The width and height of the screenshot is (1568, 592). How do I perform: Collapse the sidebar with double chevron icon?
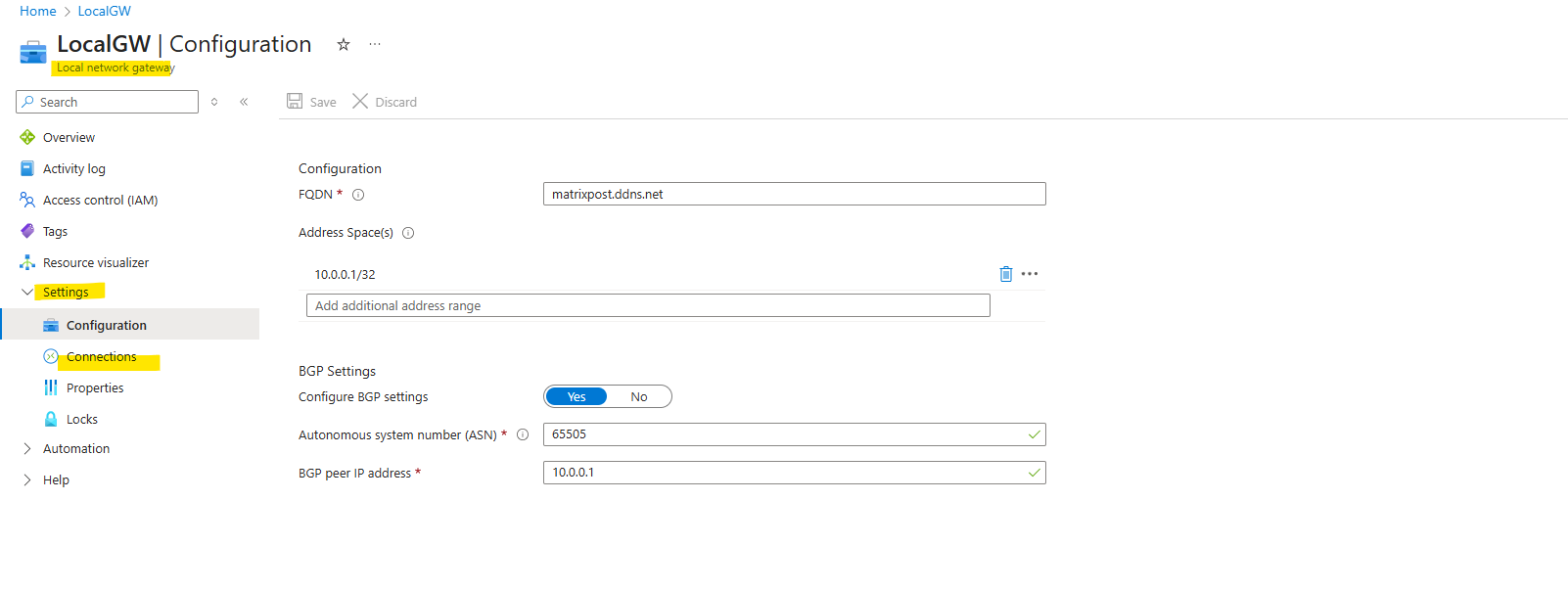pos(244,102)
